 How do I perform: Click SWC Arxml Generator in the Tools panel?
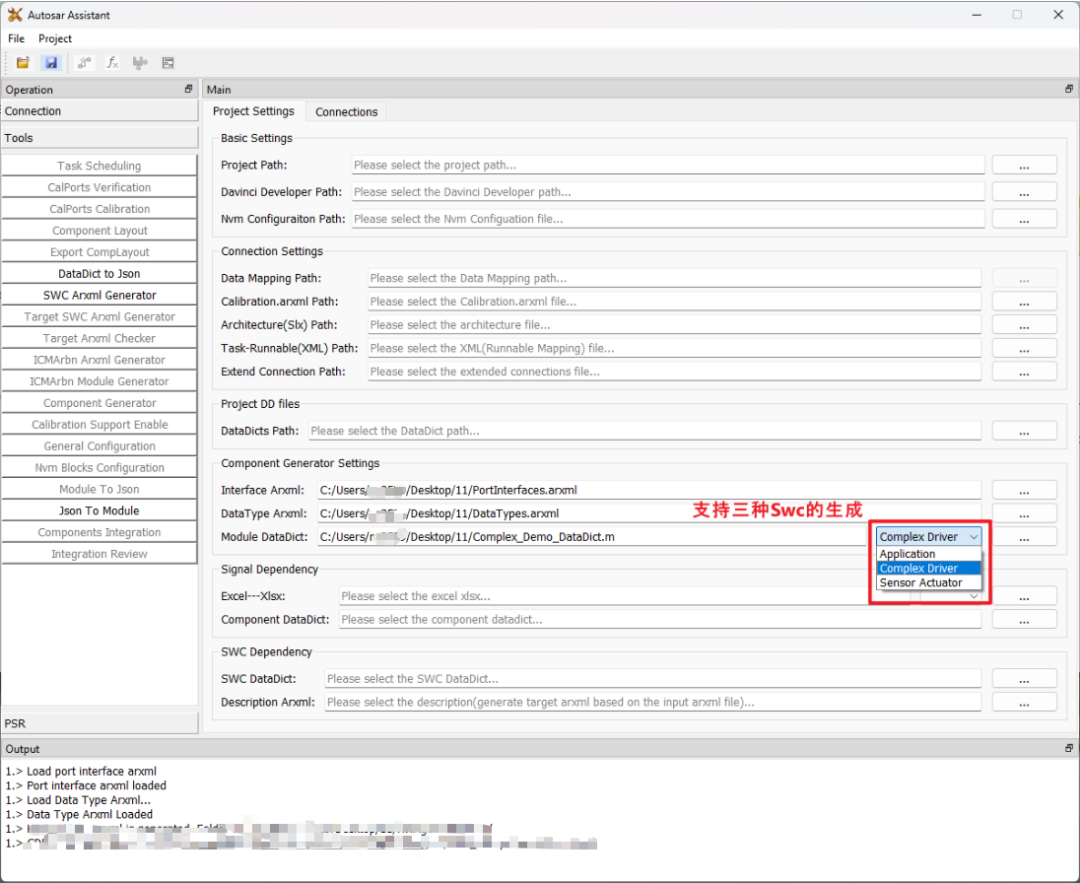click(100, 294)
